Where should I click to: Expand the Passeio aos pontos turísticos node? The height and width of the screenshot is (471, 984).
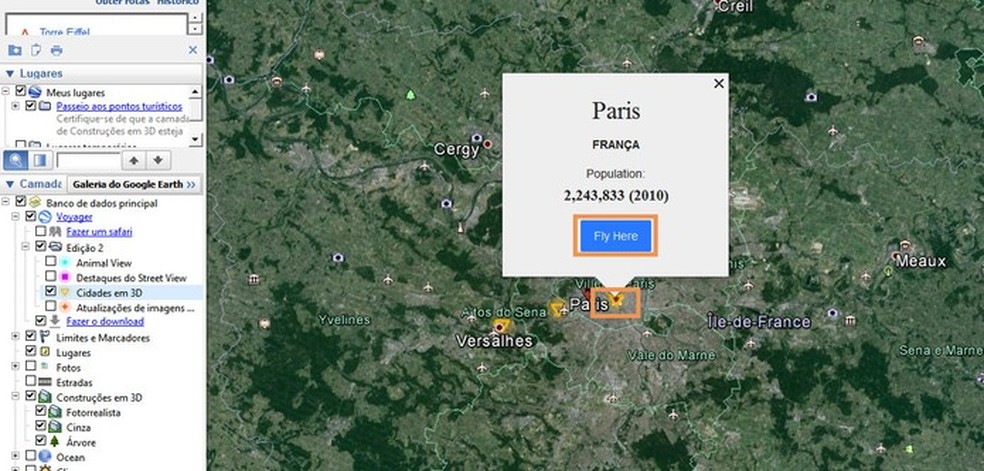(16, 106)
